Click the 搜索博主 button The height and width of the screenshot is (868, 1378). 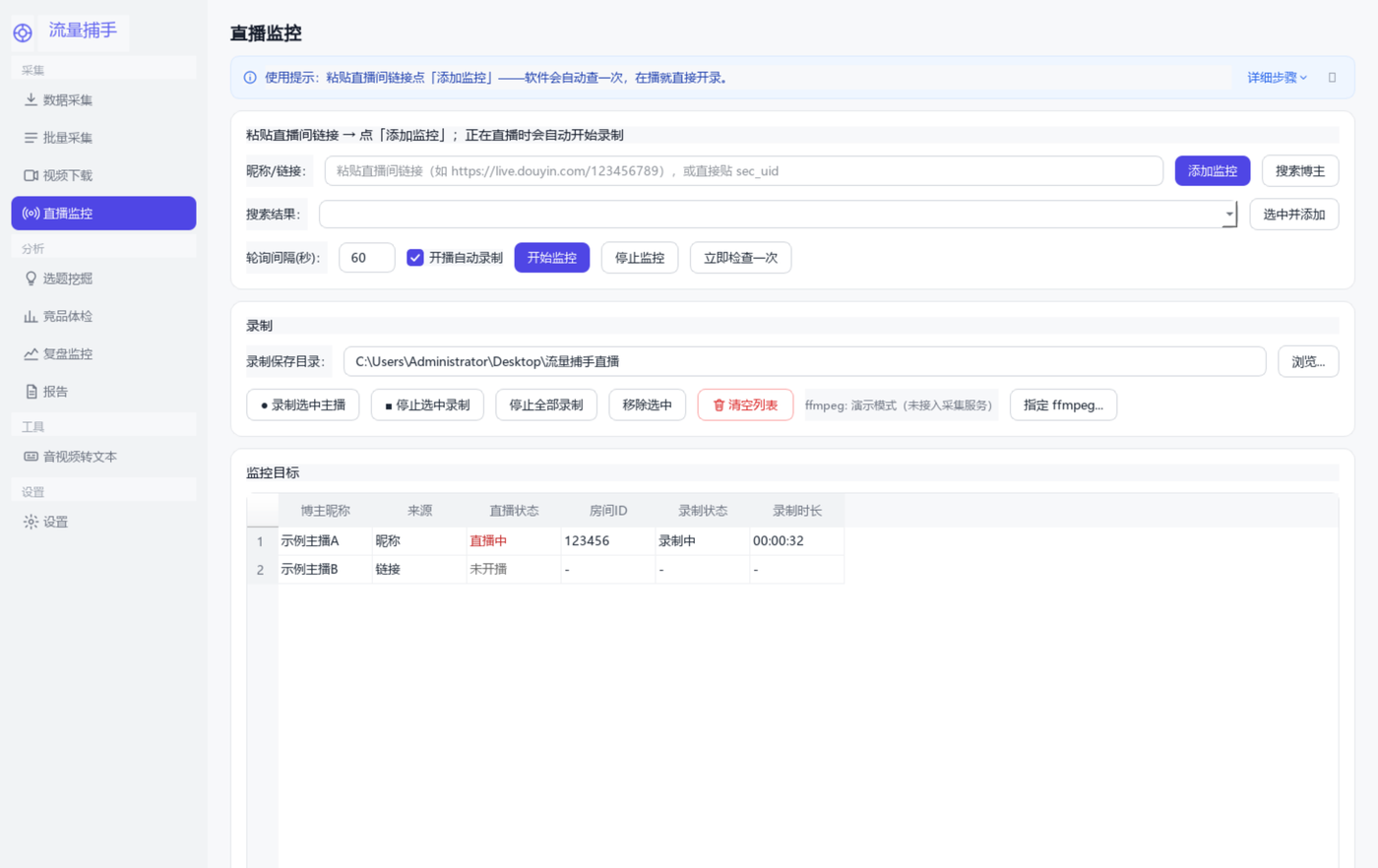[x=1300, y=171]
